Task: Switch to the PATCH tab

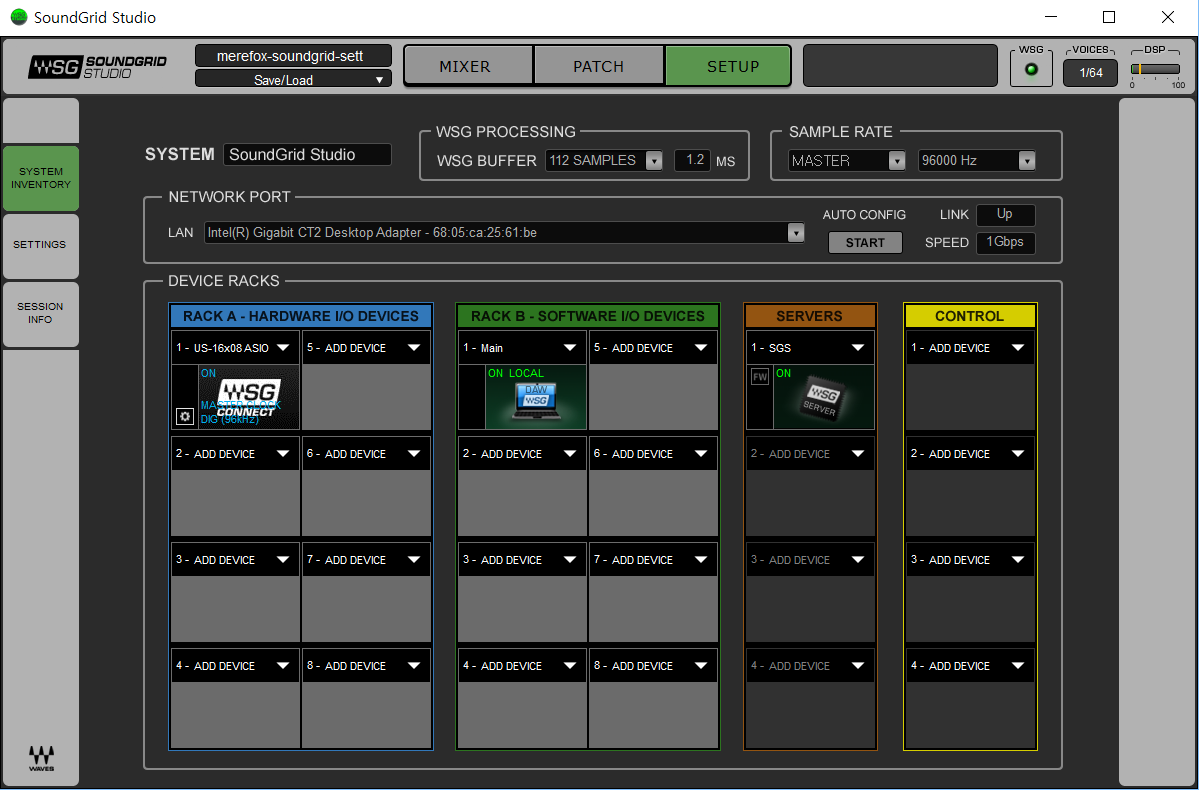Action: 598,67
